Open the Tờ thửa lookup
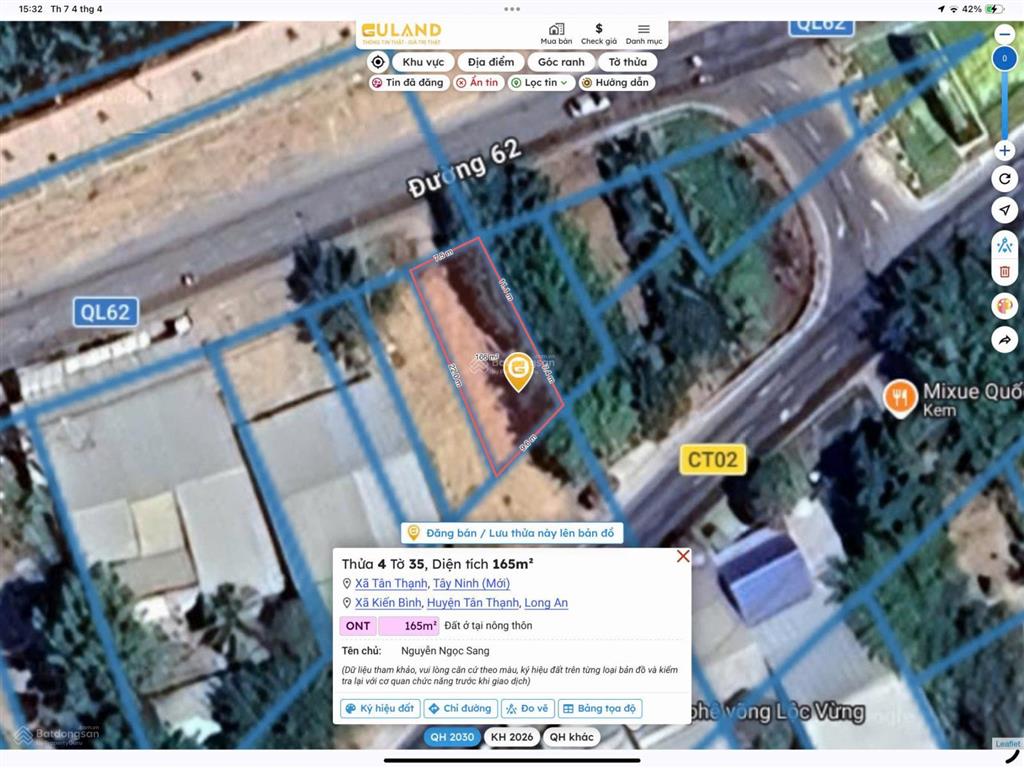 [628, 62]
